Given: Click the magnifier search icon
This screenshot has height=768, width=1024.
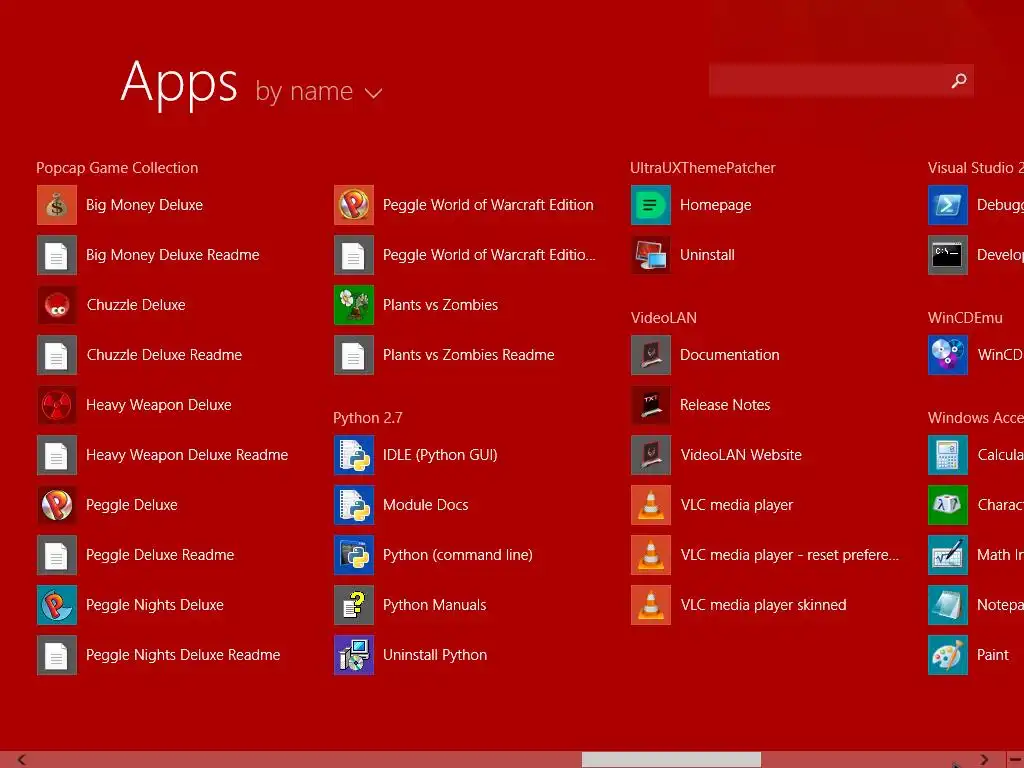Looking at the screenshot, I should (x=959, y=80).
